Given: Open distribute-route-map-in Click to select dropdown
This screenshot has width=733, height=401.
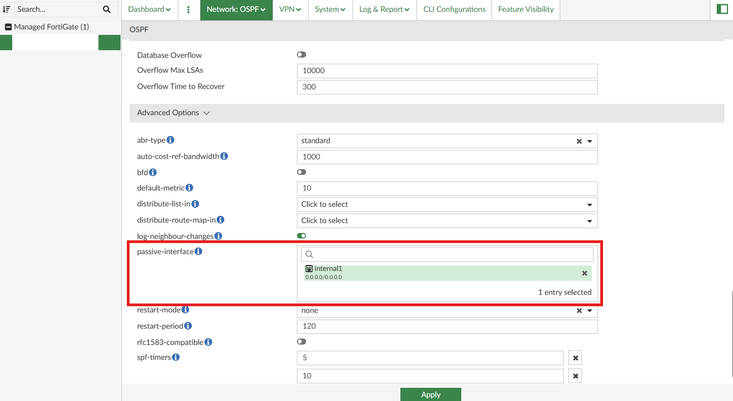Looking at the screenshot, I should (x=447, y=221).
